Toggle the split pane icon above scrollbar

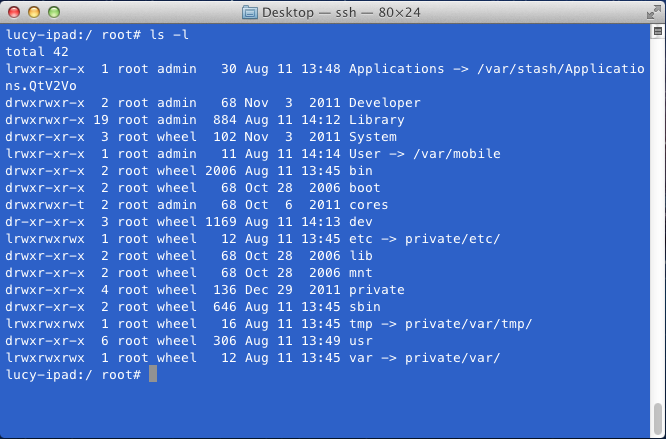pyautogui.click(x=658, y=31)
